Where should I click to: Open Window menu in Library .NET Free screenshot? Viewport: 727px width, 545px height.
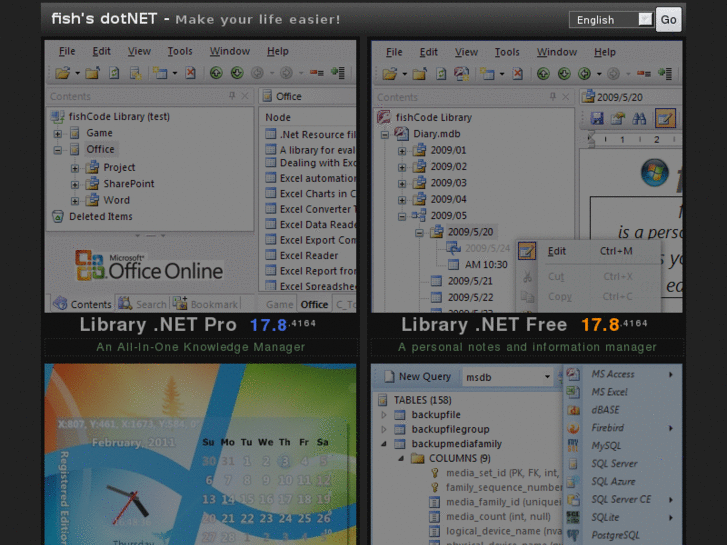[x=557, y=52]
